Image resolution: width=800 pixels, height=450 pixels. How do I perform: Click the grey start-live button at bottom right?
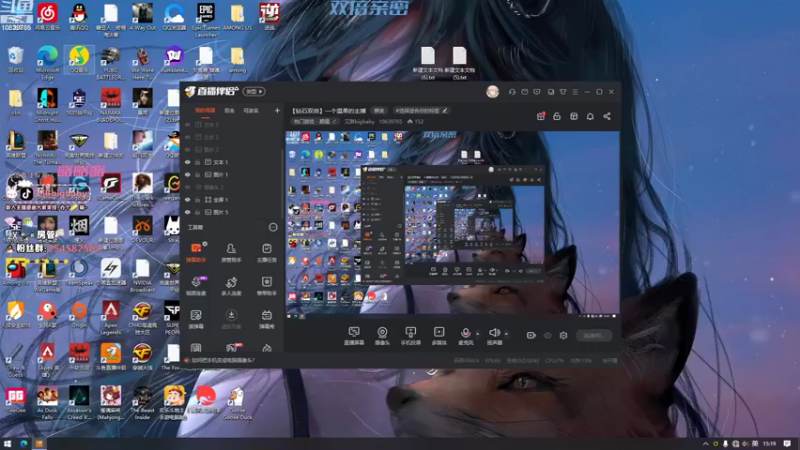point(594,335)
